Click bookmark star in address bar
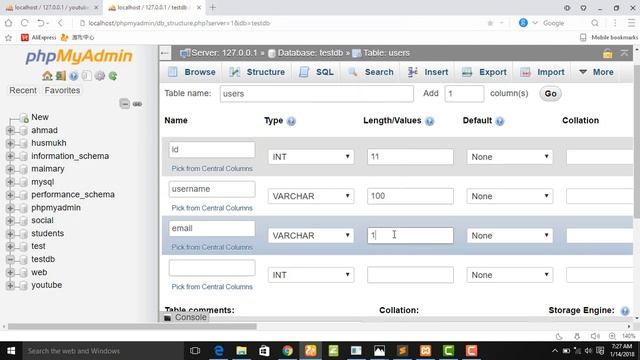Image resolution: width=640 pixels, height=360 pixels. point(490,23)
